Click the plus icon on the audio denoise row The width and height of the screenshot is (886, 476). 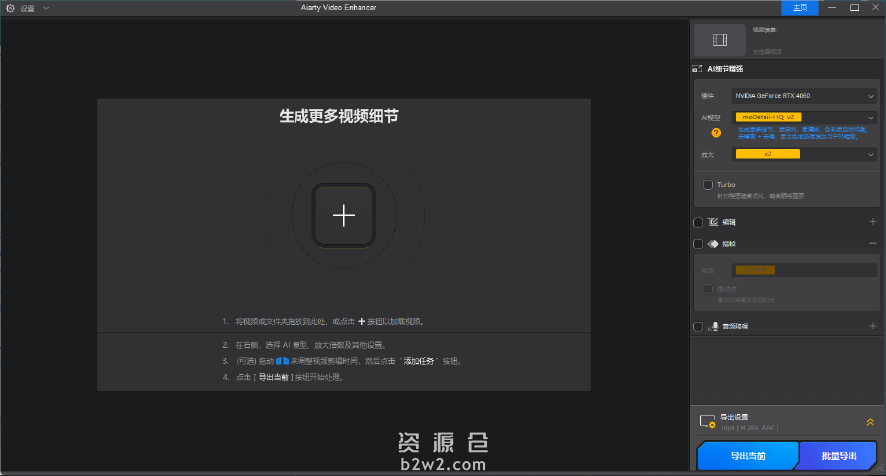(872, 326)
